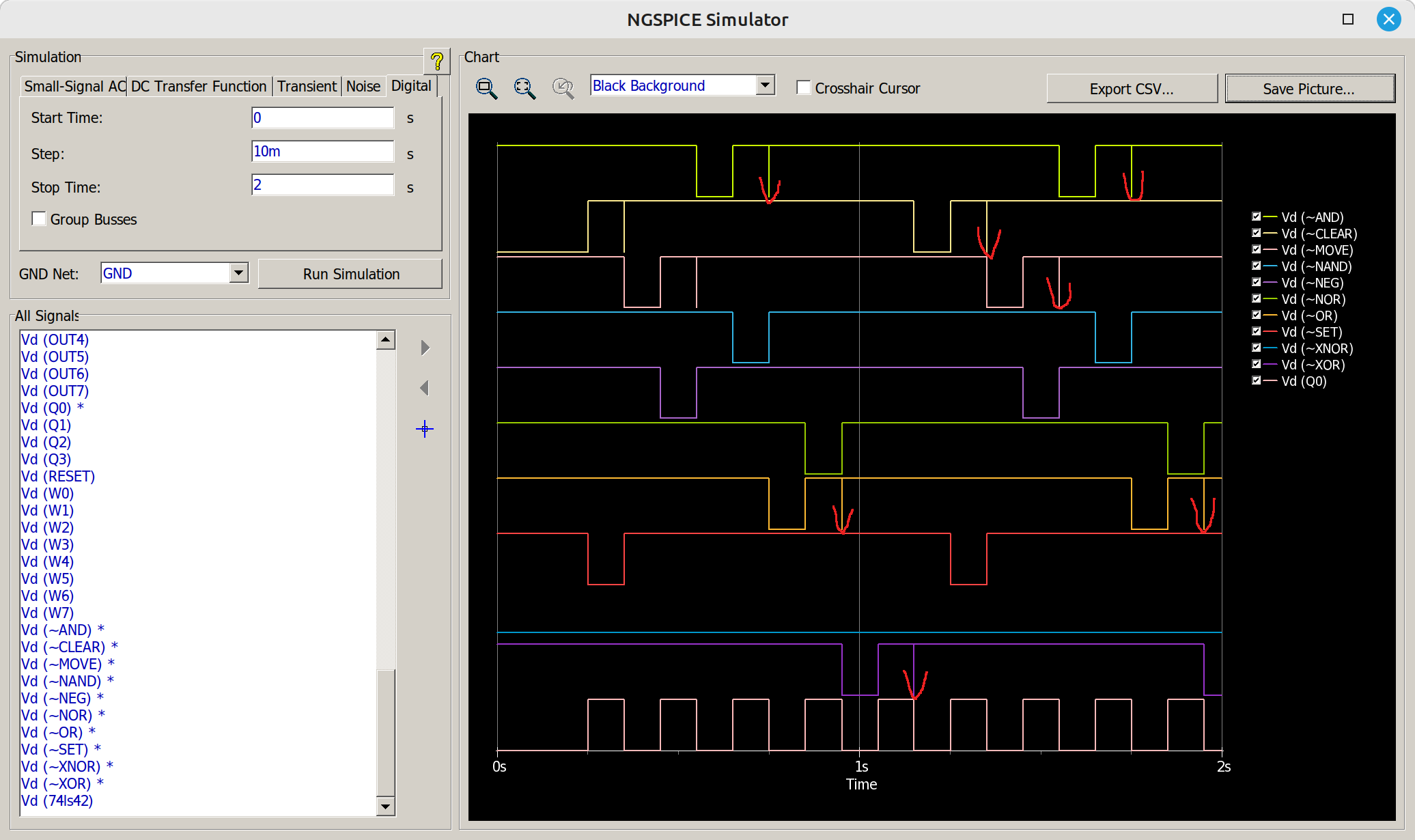Switch to the Transient tab

307,86
